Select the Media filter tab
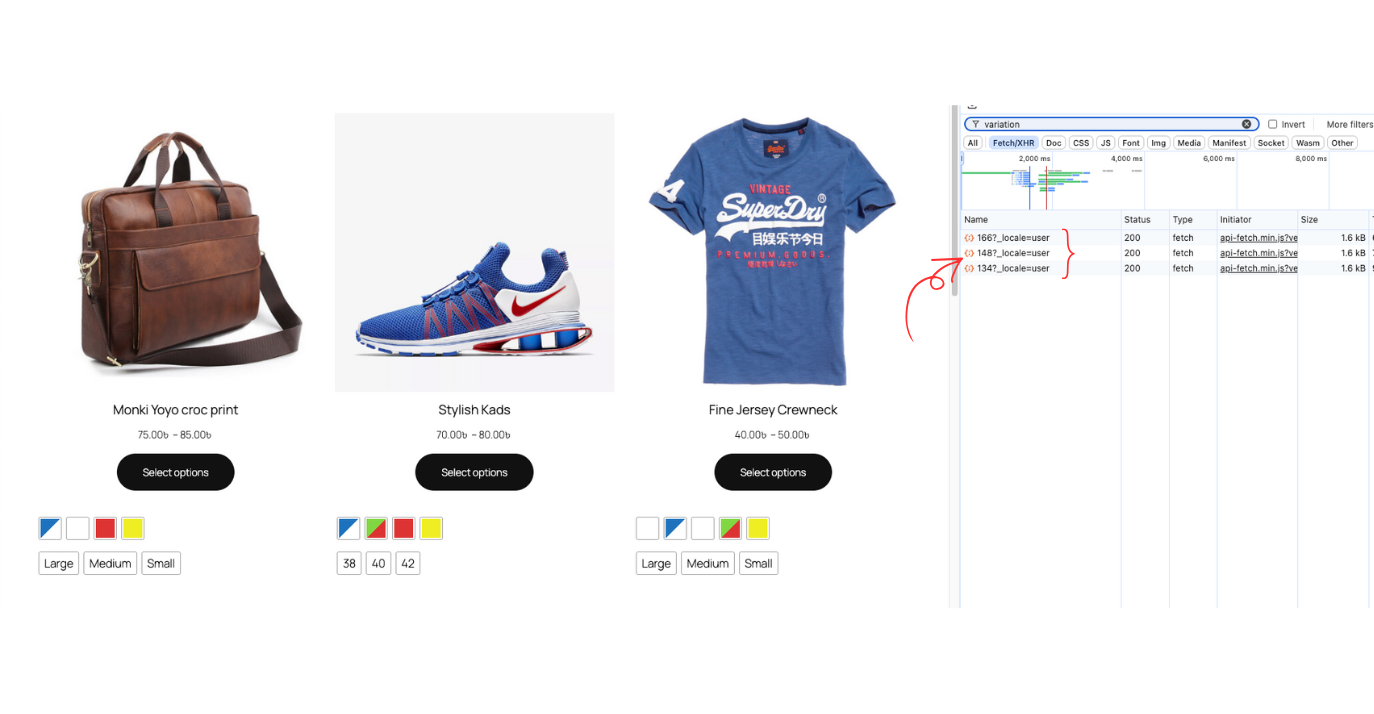This screenshot has height=714, width=1374. tap(1188, 142)
